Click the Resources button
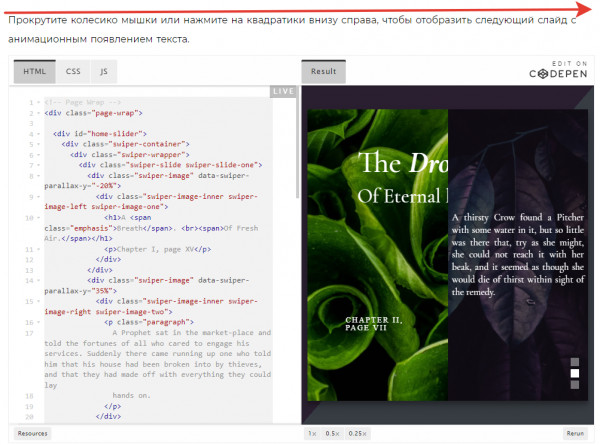Screen dimensions: 600x445 tap(33, 434)
